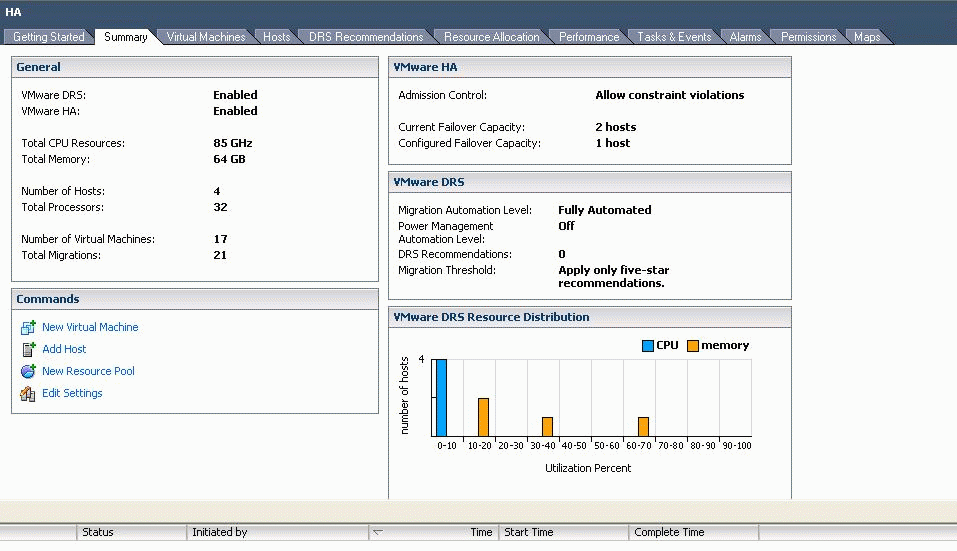957x551 pixels.
Task: Click Total Processors value '32'
Action: point(220,207)
